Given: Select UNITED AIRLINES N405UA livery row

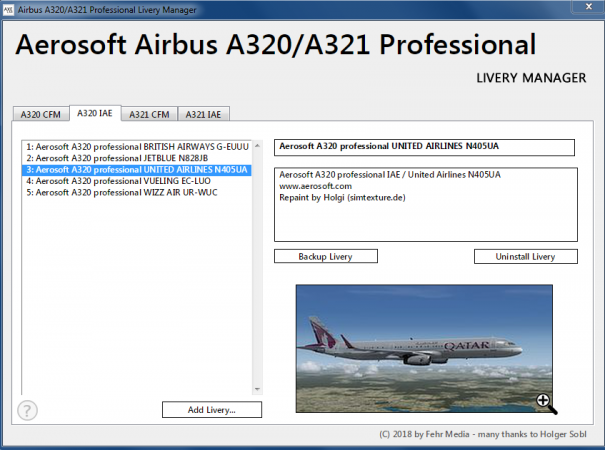Looking at the screenshot, I should coord(137,170).
